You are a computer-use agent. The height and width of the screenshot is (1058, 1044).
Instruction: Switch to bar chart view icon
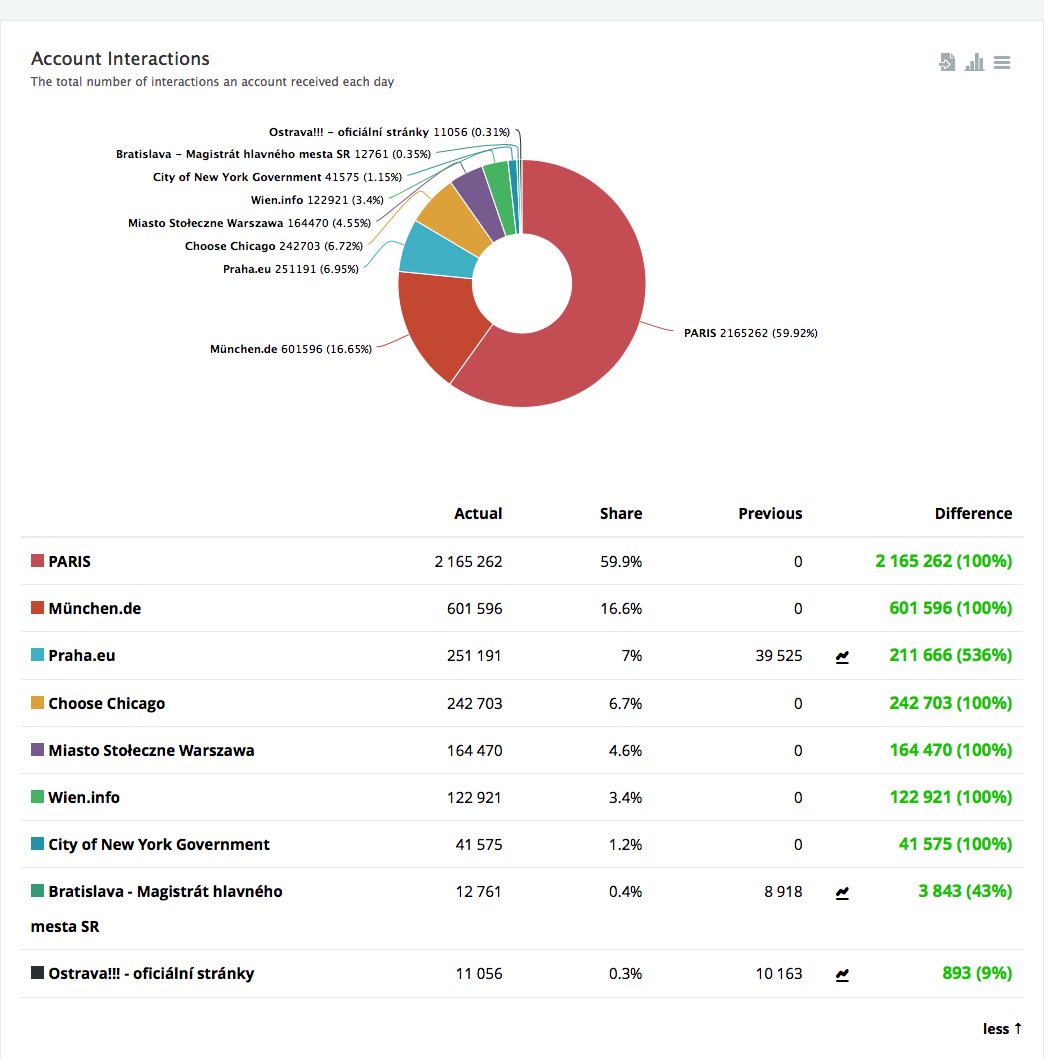point(974,62)
